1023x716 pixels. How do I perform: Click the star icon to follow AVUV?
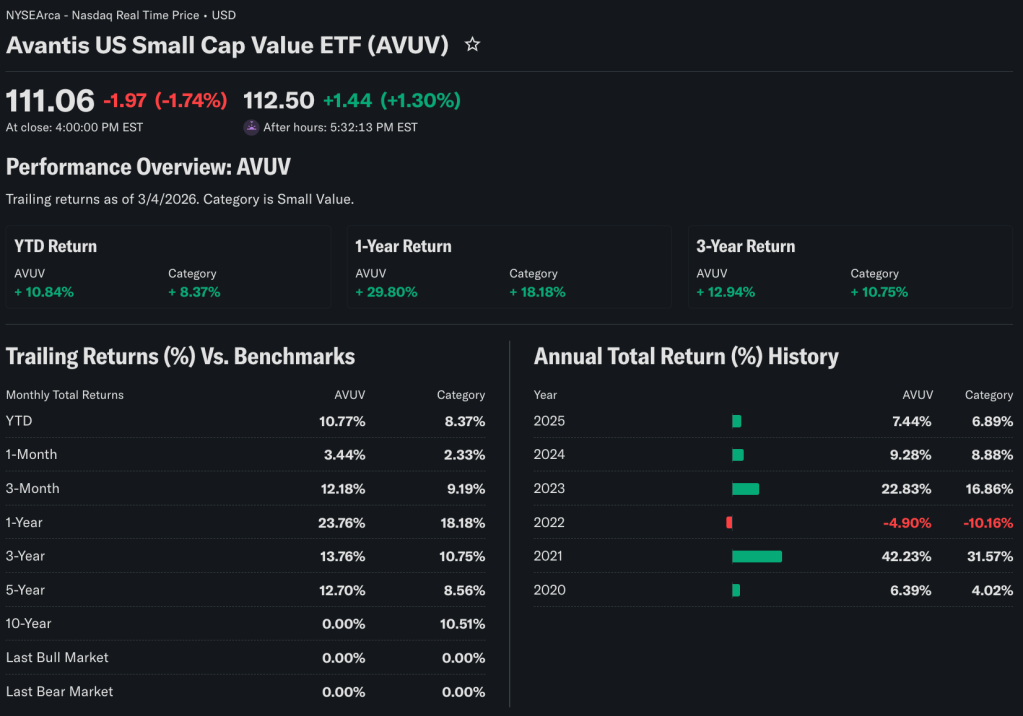click(x=473, y=45)
